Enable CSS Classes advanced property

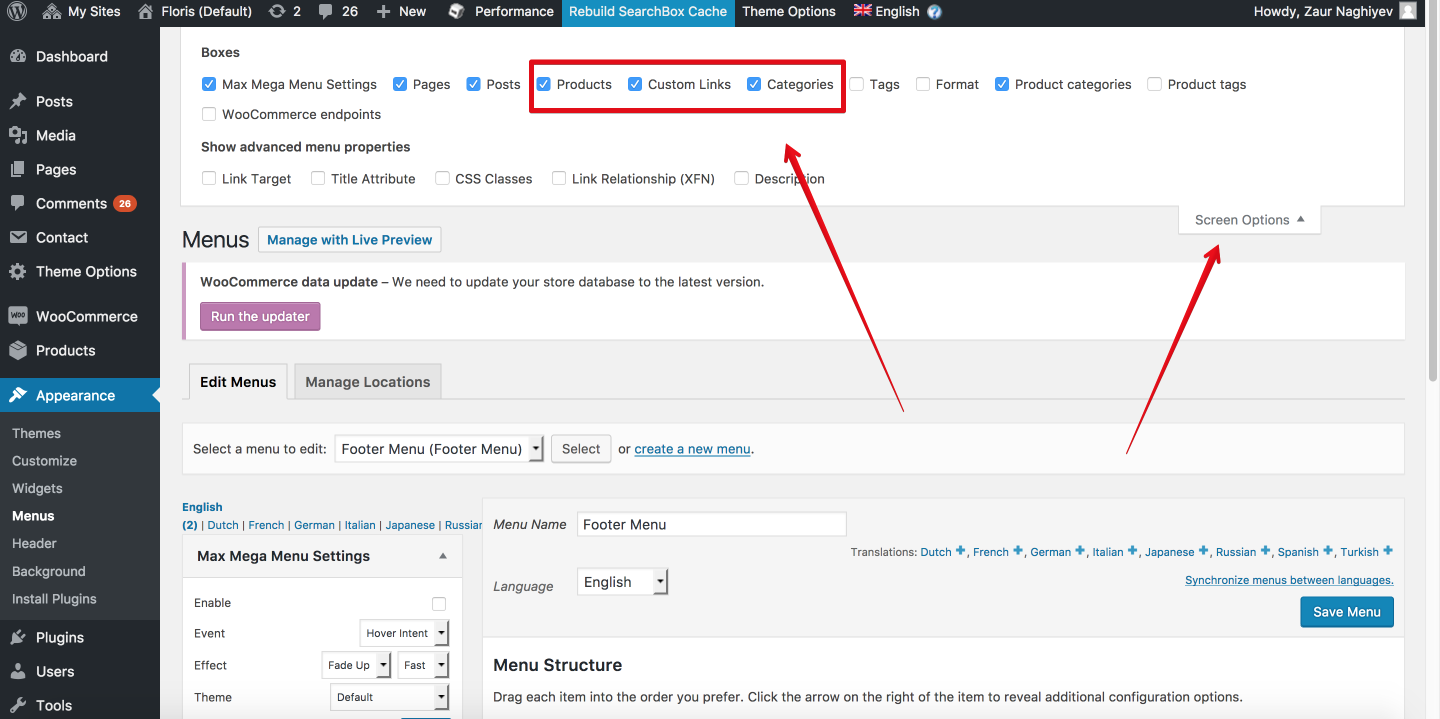pyautogui.click(x=442, y=178)
